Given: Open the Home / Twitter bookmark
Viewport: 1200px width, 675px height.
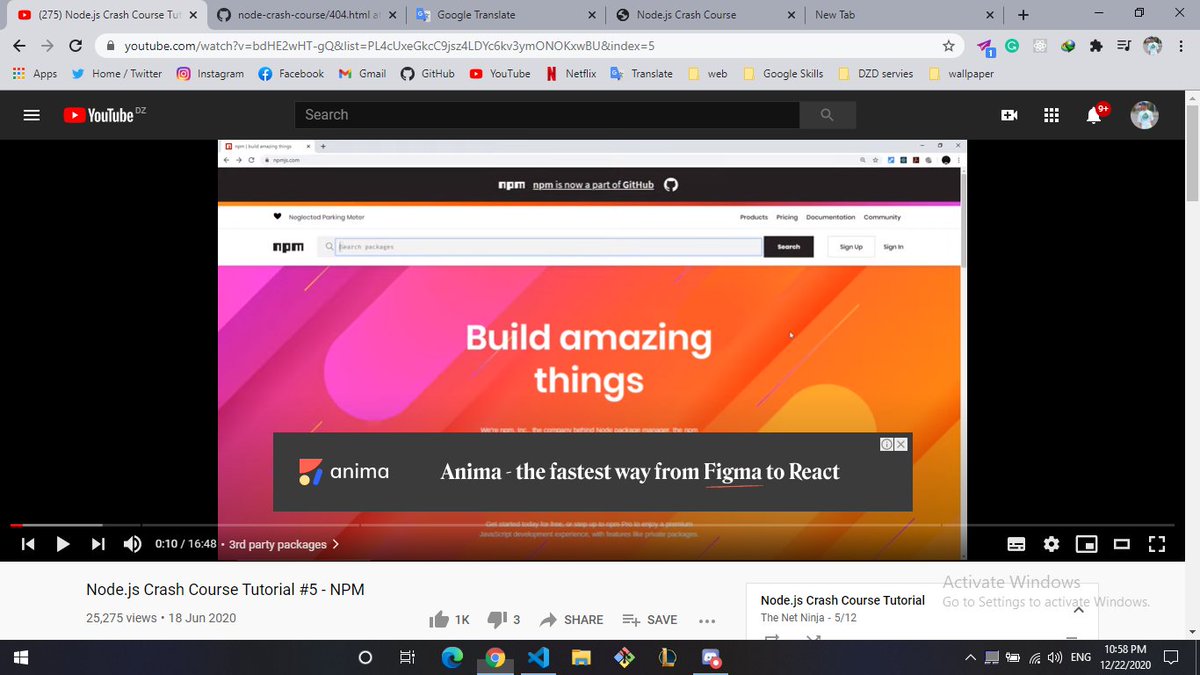Looking at the screenshot, I should [117, 73].
